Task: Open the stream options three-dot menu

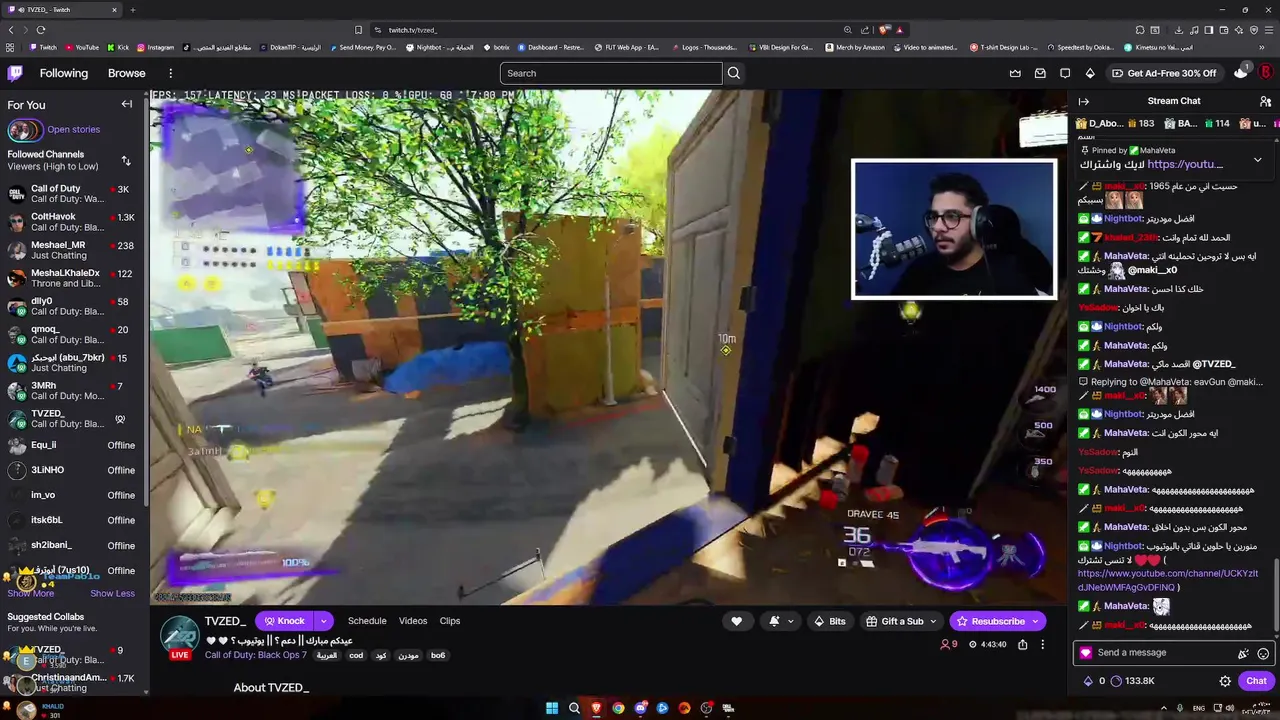Action: tap(1042, 645)
